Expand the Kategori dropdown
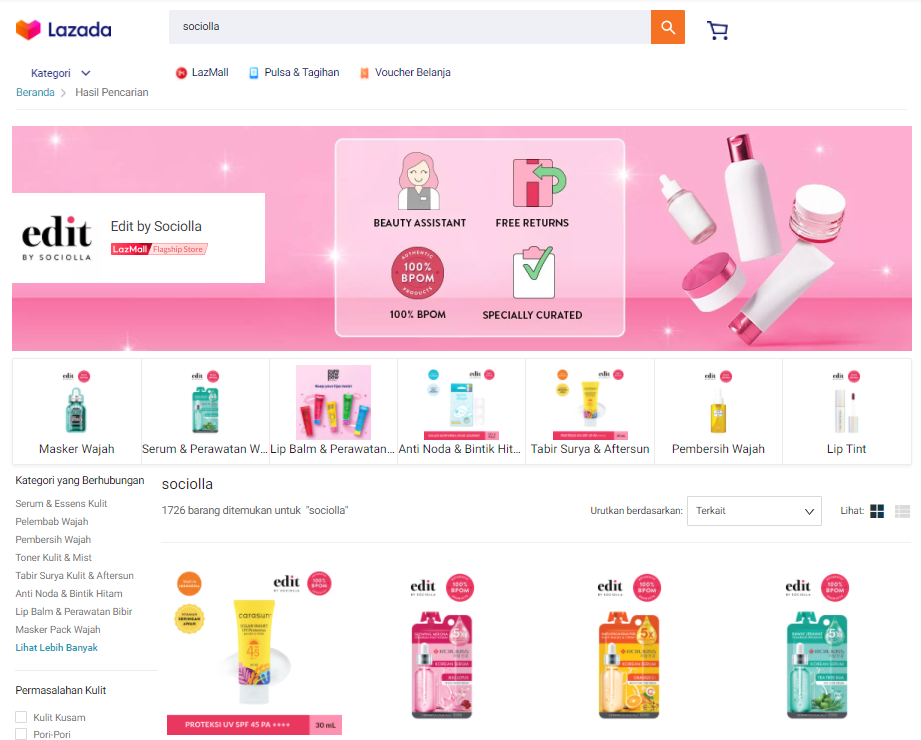Viewport: 921px width, 740px height. click(x=60, y=73)
